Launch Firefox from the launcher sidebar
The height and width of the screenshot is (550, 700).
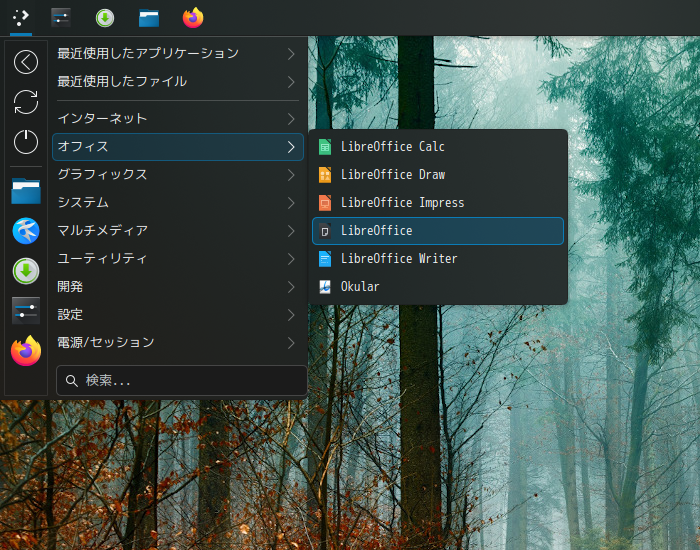26,351
